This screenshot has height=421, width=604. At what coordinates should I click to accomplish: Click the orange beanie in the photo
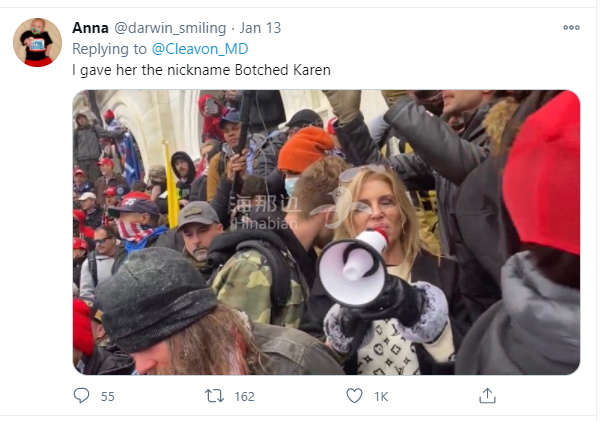pyautogui.click(x=304, y=148)
